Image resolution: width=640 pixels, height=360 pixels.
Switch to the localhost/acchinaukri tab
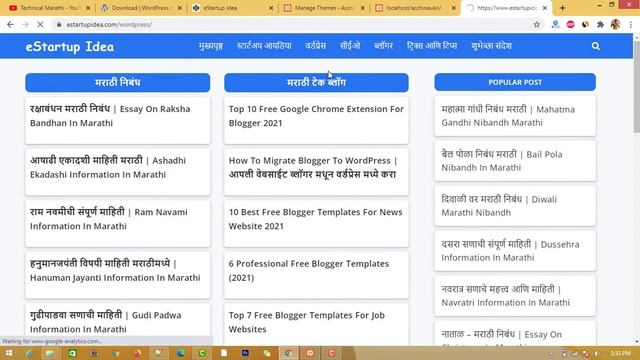tap(414, 8)
